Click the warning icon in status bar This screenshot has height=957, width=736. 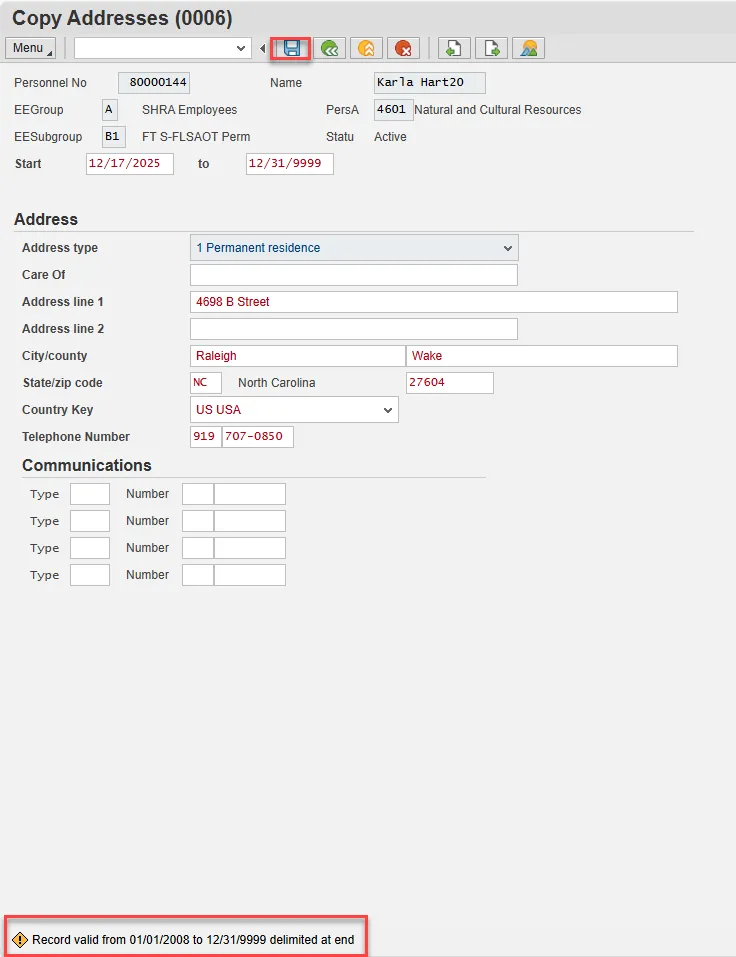20,940
